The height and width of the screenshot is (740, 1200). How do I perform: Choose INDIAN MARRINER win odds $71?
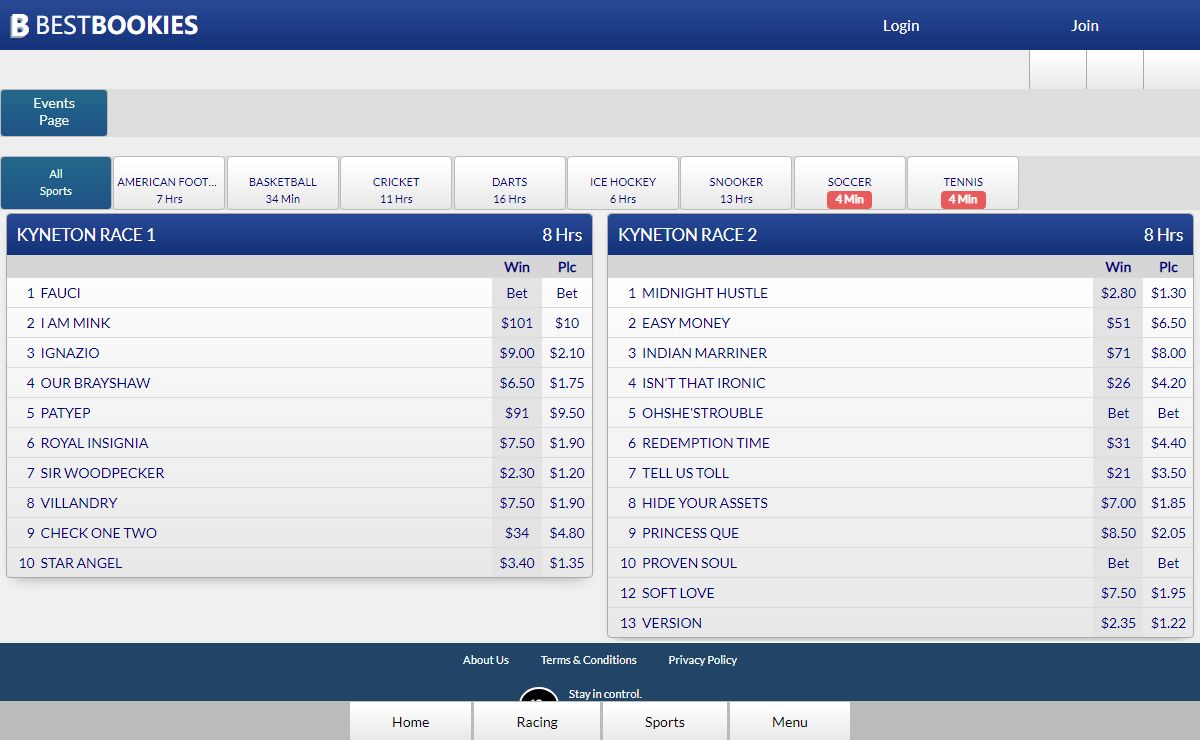pyautogui.click(x=1118, y=353)
